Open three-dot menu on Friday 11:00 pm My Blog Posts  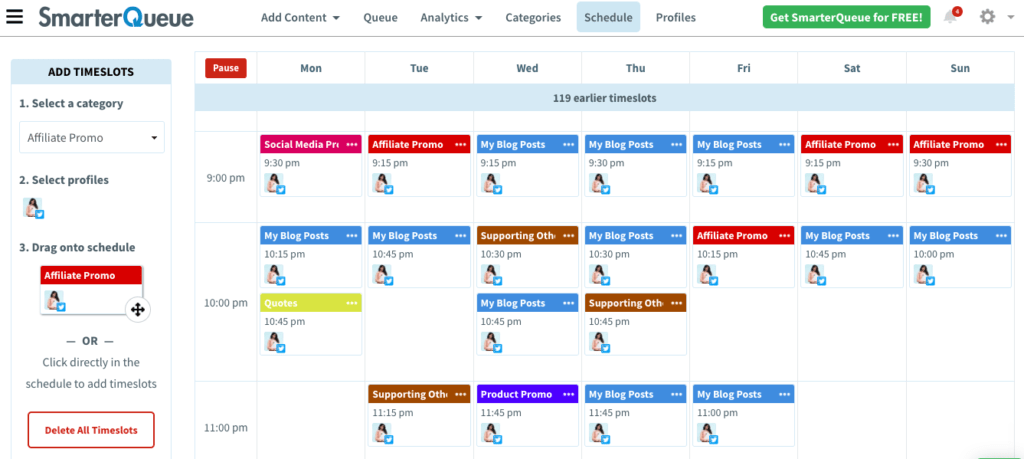786,394
